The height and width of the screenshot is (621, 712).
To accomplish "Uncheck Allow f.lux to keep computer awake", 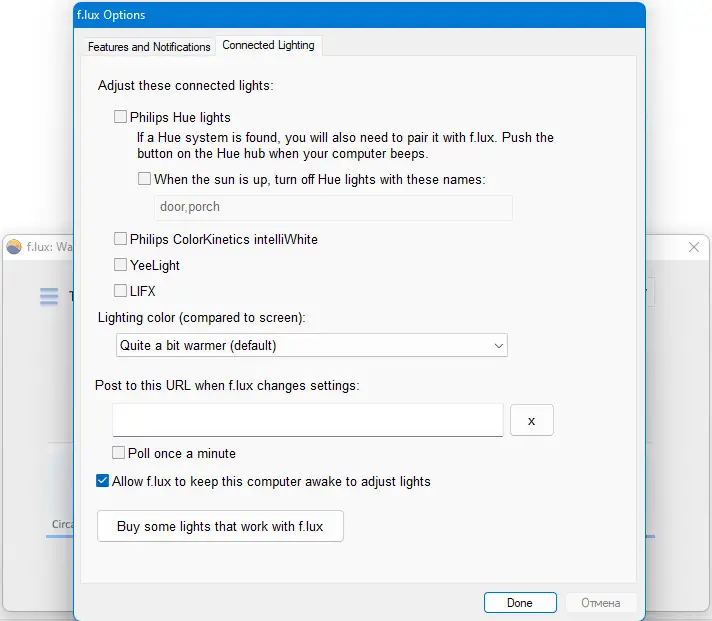I will (103, 481).
